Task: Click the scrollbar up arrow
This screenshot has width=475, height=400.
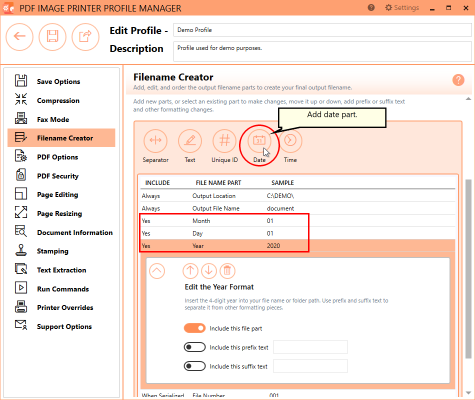Action: (x=468, y=99)
